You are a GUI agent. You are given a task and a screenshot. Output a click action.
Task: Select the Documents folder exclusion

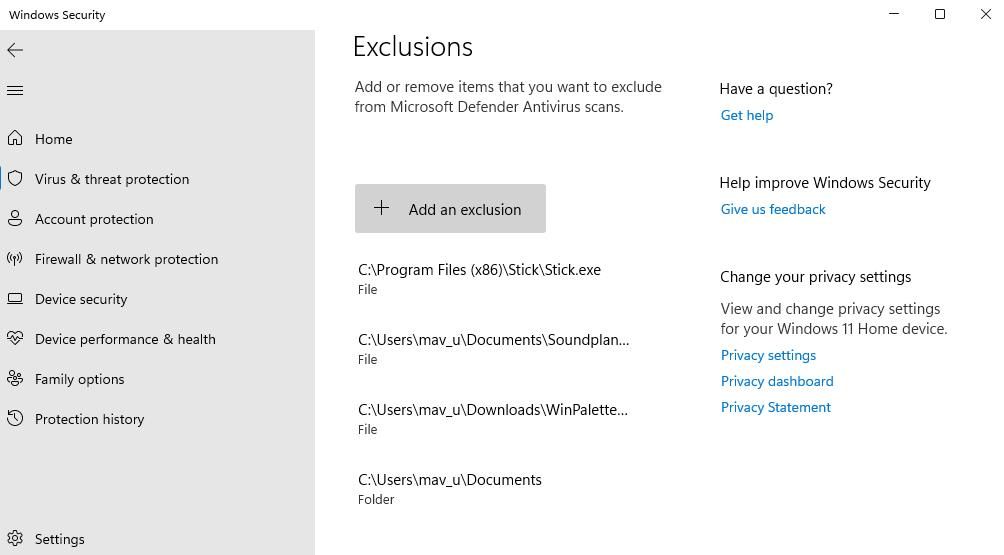pyautogui.click(x=450, y=489)
